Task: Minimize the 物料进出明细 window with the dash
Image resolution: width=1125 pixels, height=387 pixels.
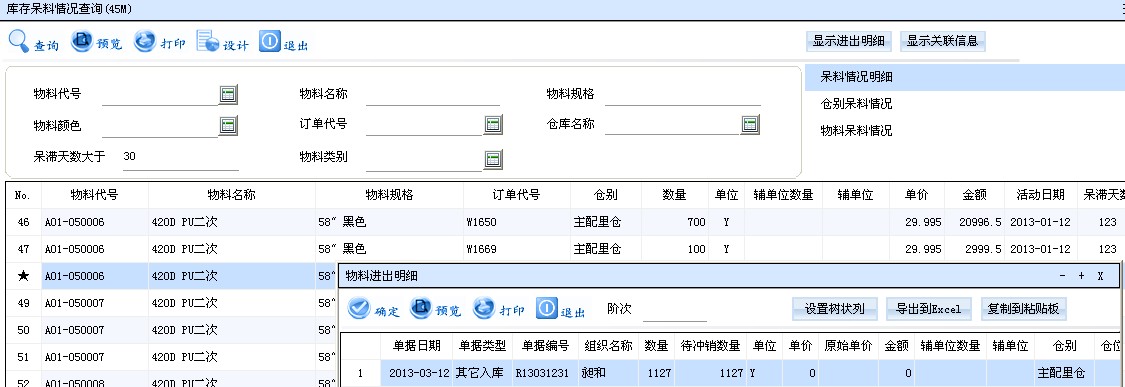Action: click(1063, 276)
